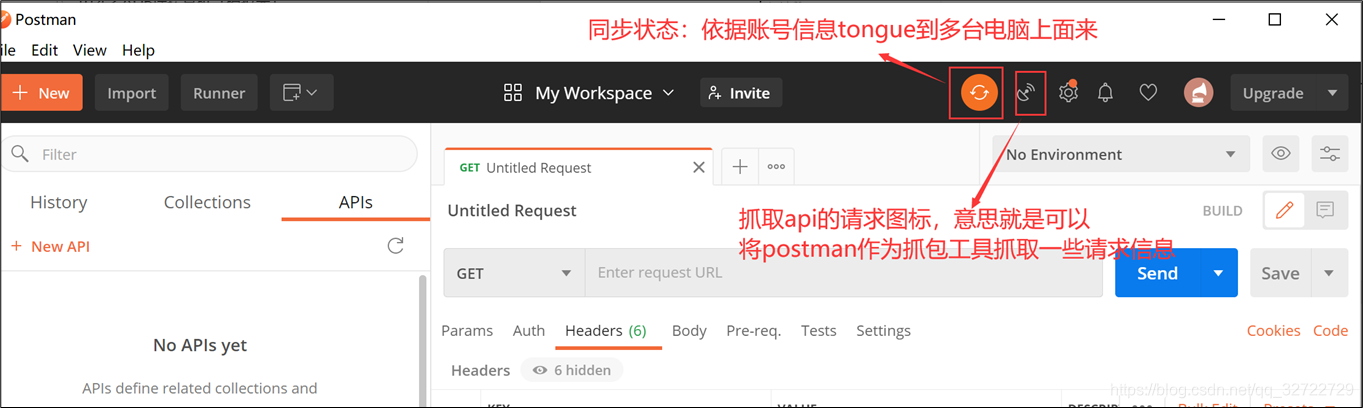Open the View menu
The height and width of the screenshot is (408, 1363).
click(x=89, y=50)
